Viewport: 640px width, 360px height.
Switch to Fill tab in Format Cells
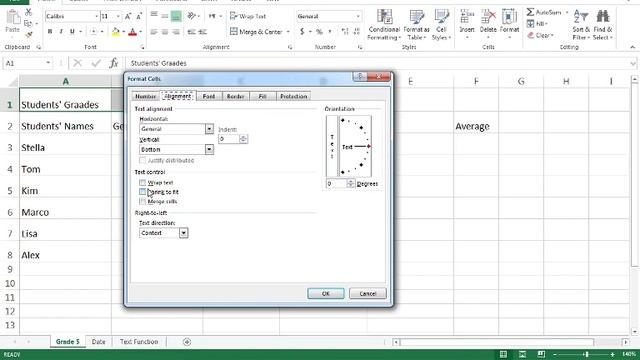[x=262, y=96]
